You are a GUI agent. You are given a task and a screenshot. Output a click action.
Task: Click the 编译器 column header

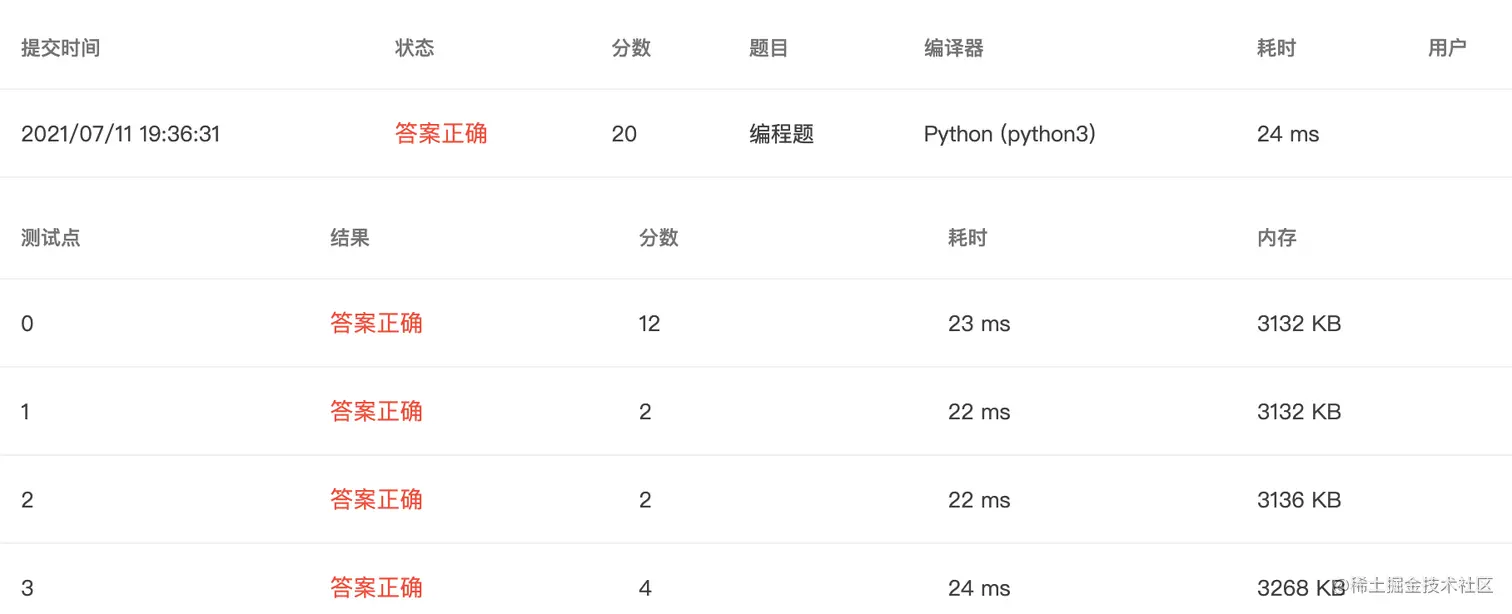[x=954, y=48]
